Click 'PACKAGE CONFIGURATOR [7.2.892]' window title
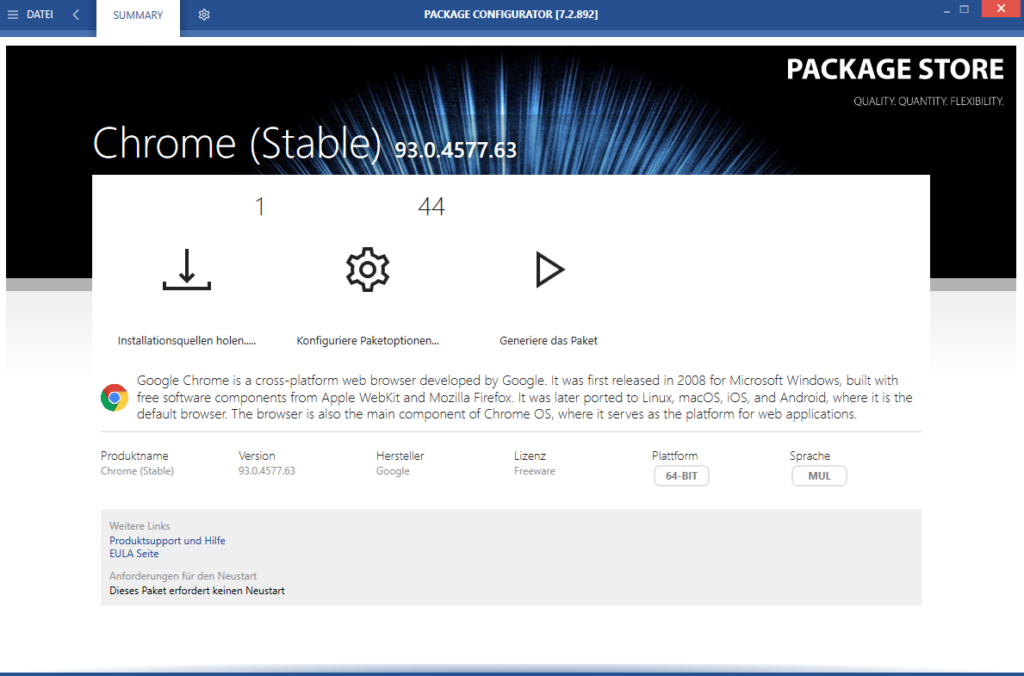Image resolution: width=1024 pixels, height=676 pixels. click(x=511, y=14)
